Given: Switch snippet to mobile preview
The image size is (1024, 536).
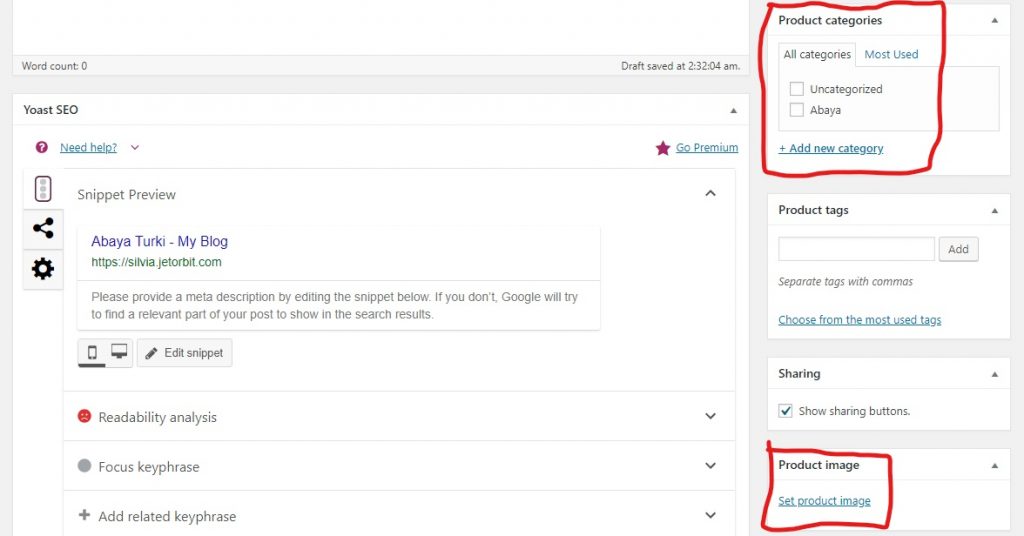Looking at the screenshot, I should click(92, 353).
